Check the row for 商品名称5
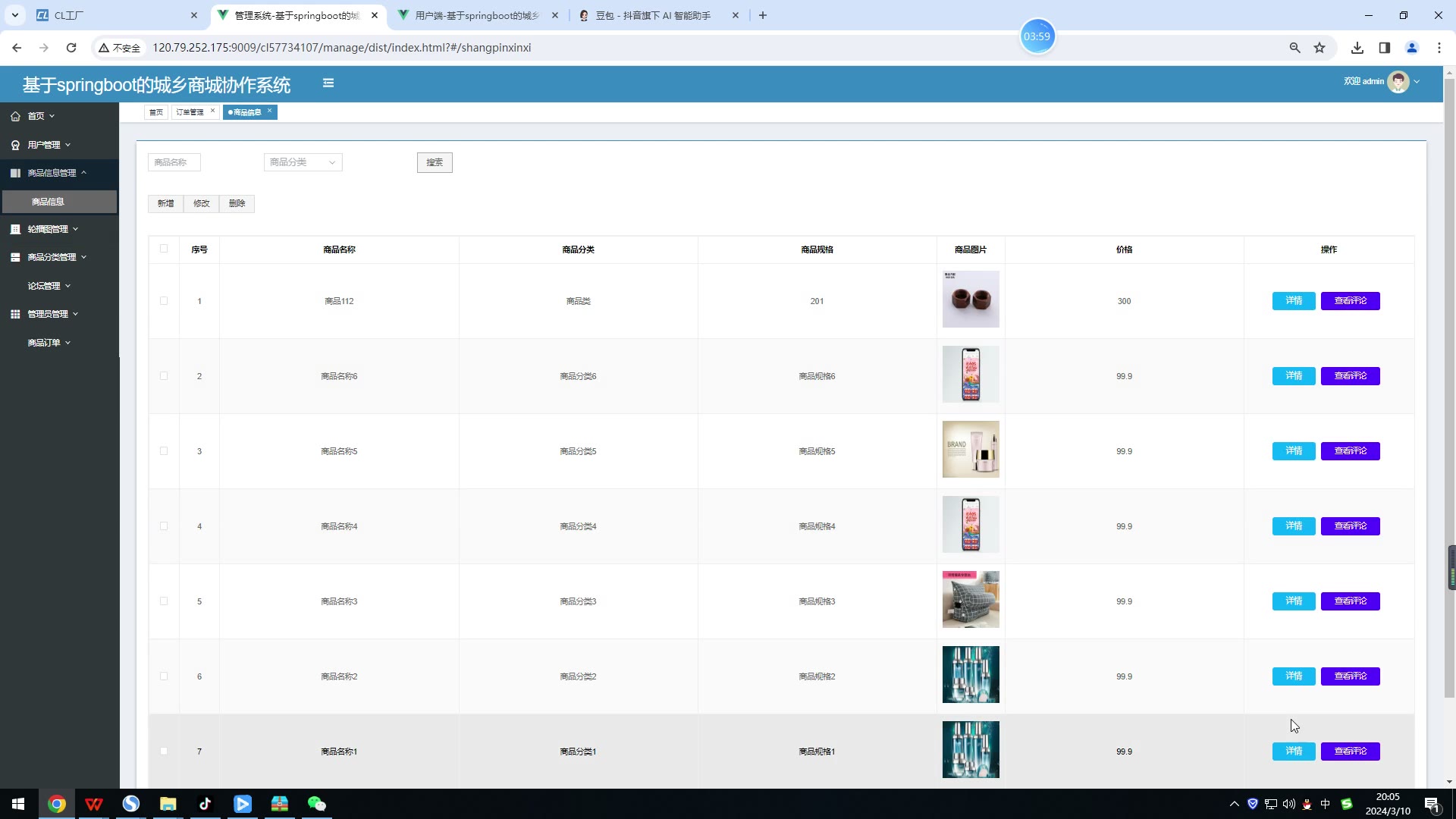The height and width of the screenshot is (819, 1456). coord(164,451)
